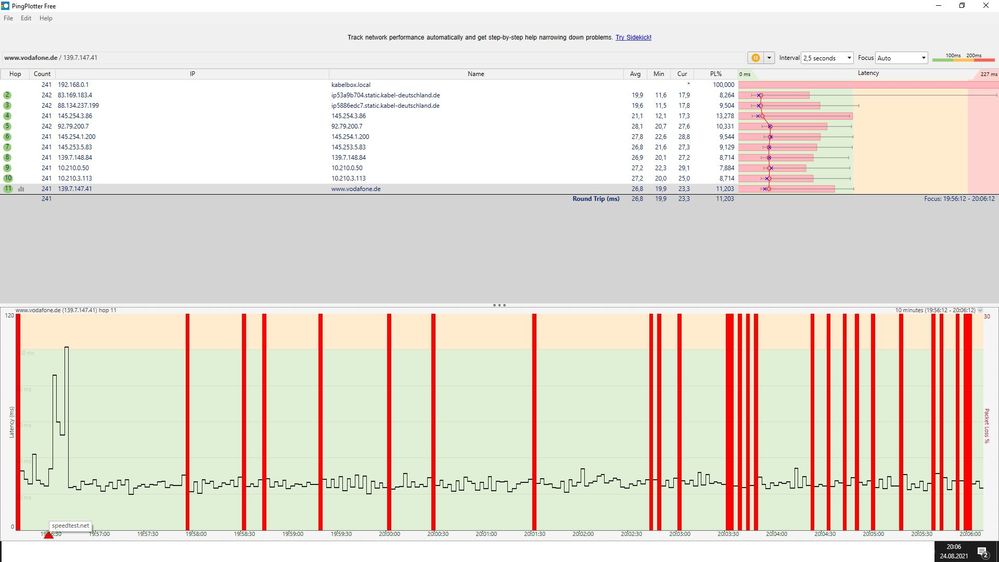
Task: Select the 88.134.237.199 IP cell
Action: click(x=78, y=106)
